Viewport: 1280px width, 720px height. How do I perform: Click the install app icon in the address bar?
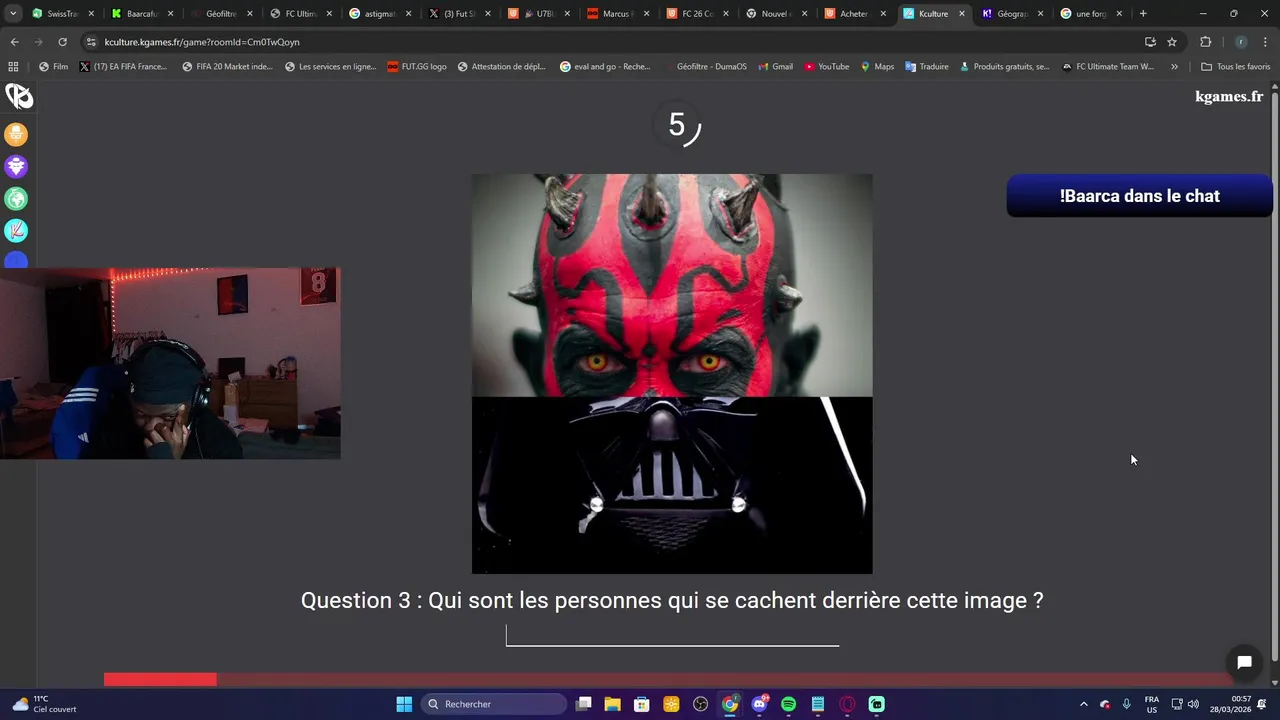click(x=1150, y=42)
